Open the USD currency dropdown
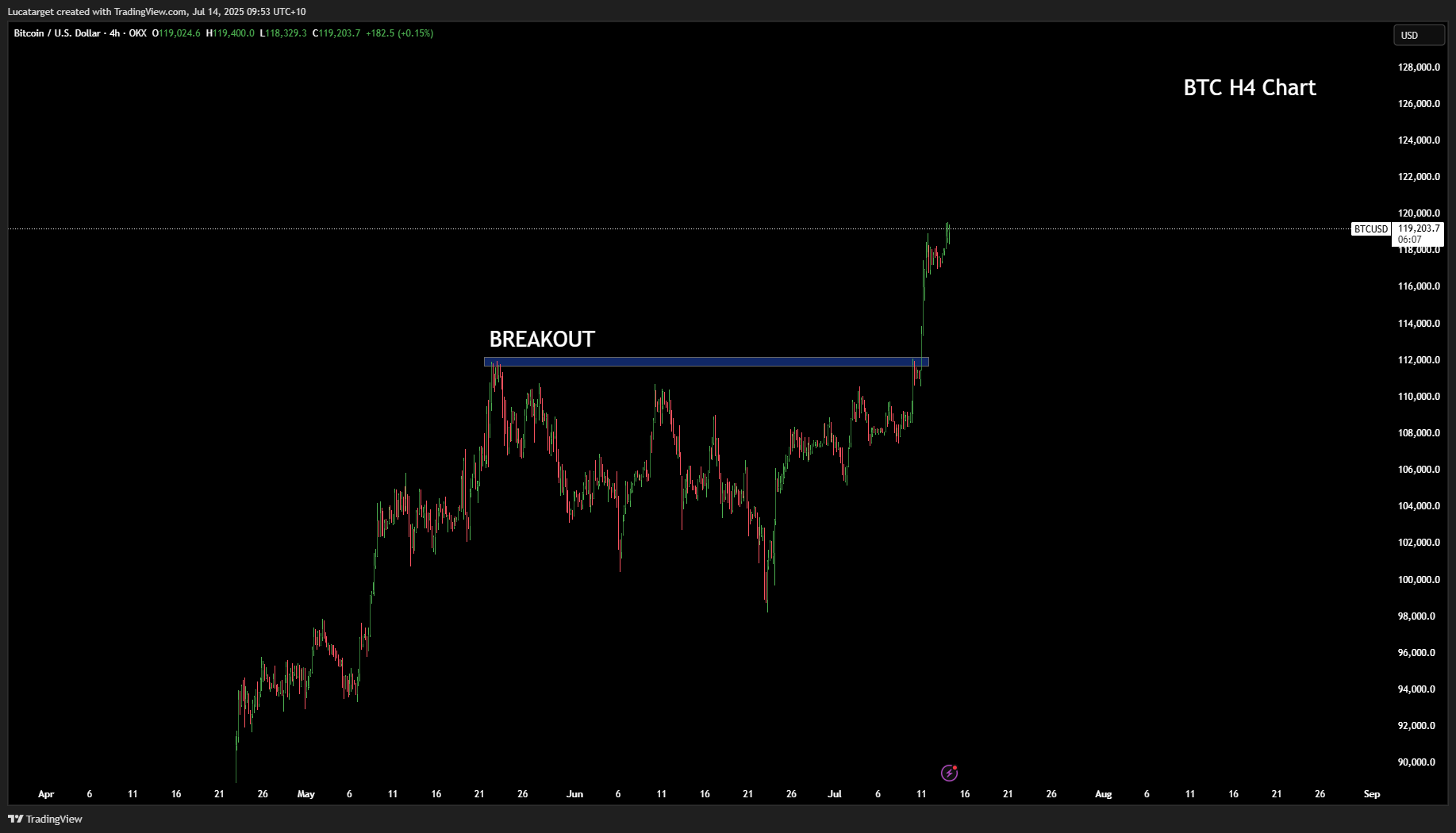The height and width of the screenshot is (833, 1456). pos(1419,35)
